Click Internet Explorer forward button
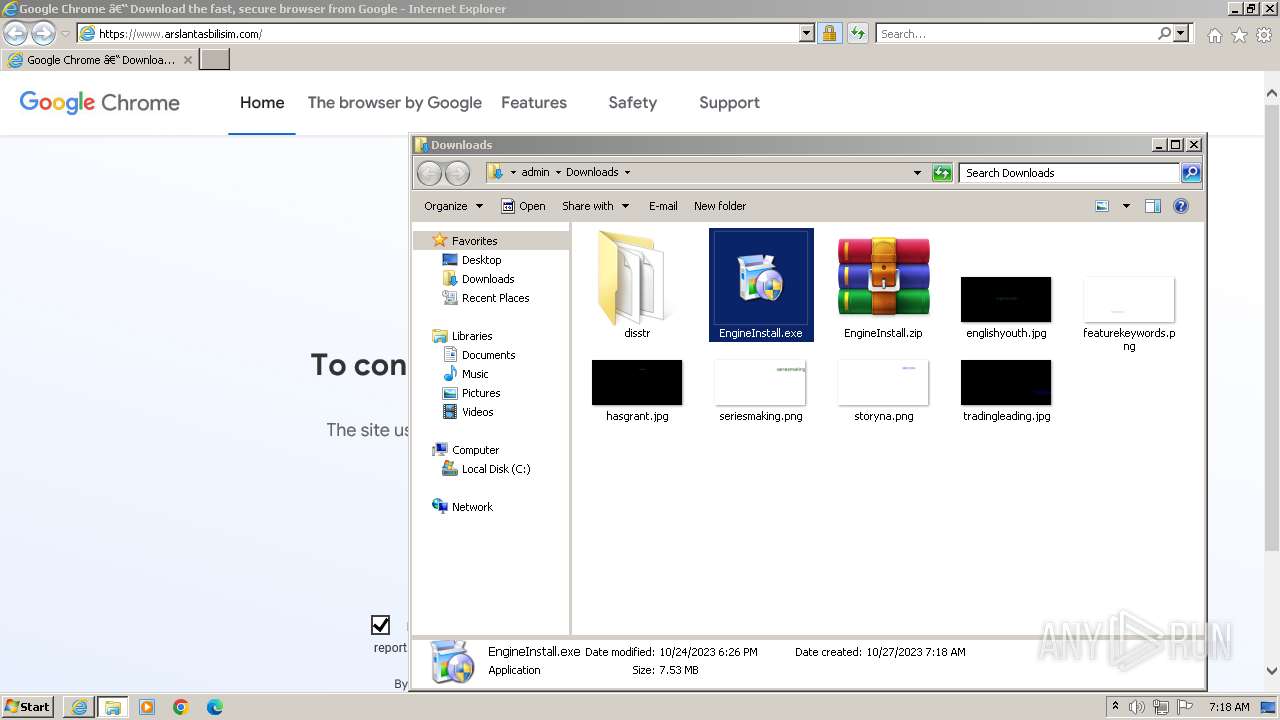 point(43,33)
